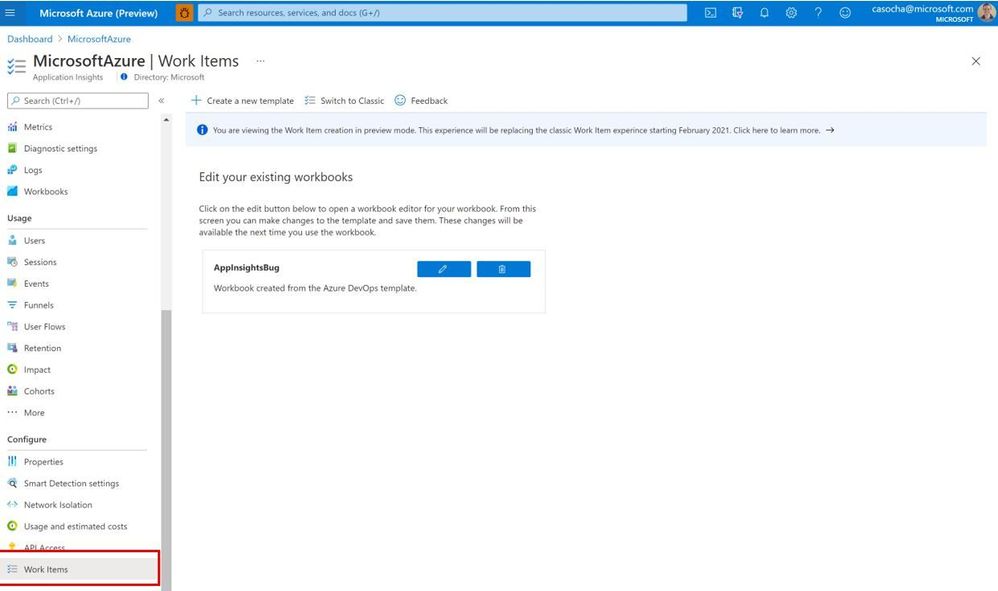998x591 pixels.
Task: Go to Dashboard breadcrumb
Action: pyautogui.click(x=30, y=39)
